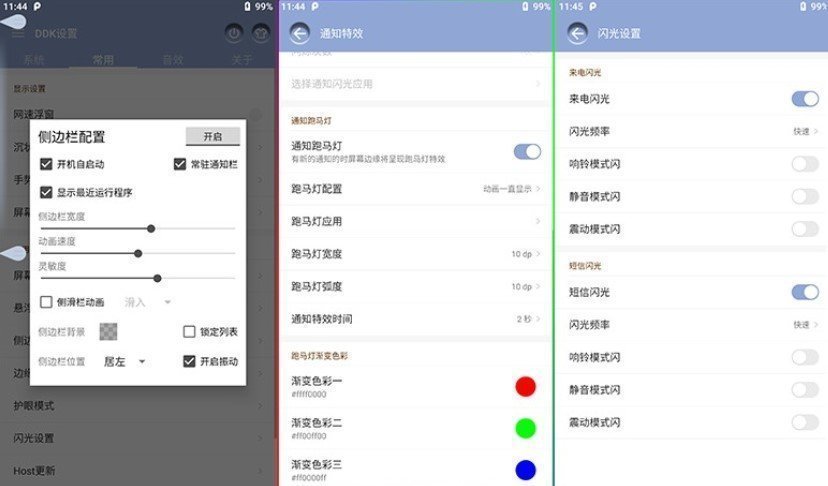Click the 灵敏度 slider handle

point(157,278)
